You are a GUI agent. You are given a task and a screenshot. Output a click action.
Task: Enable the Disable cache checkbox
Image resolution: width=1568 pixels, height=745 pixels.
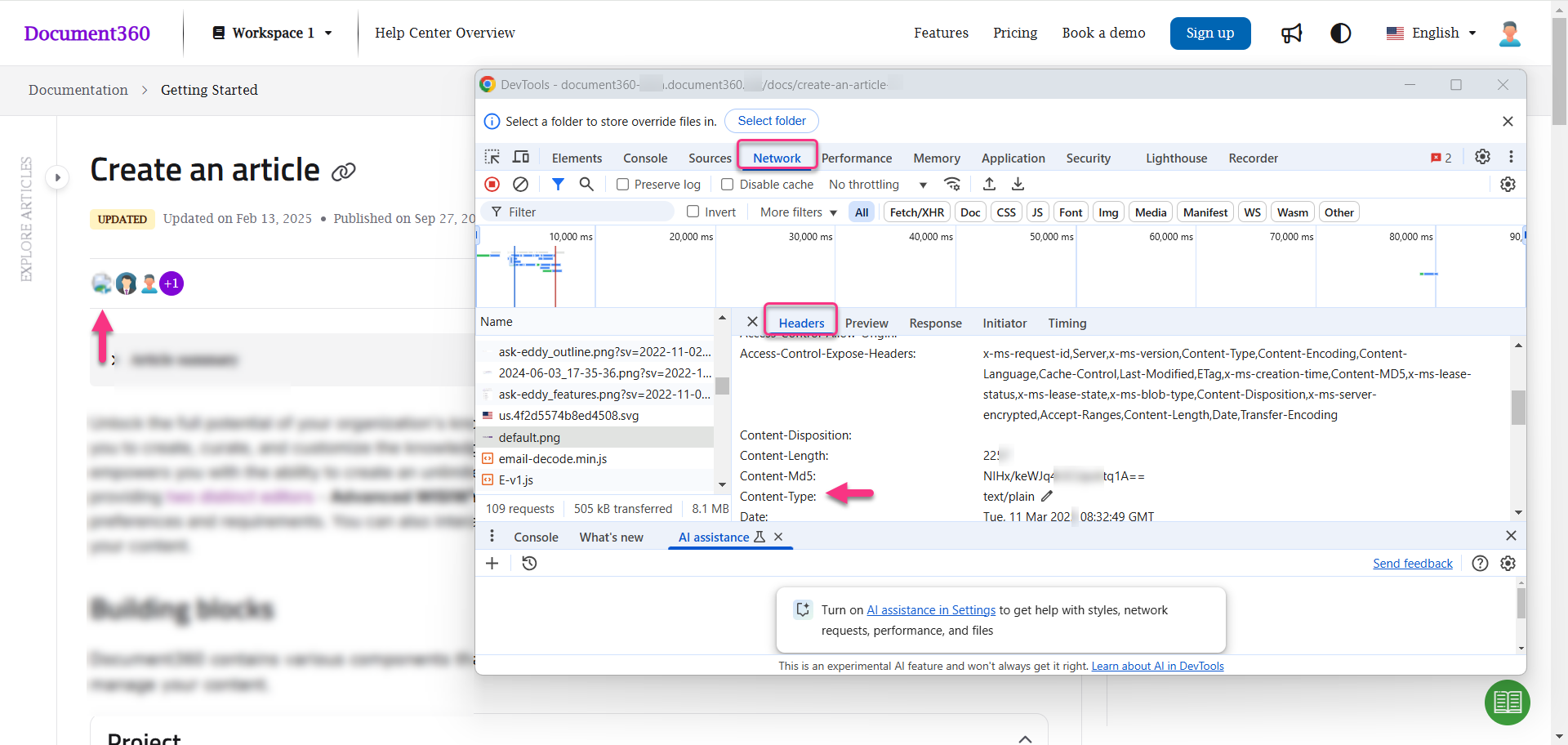click(x=727, y=185)
